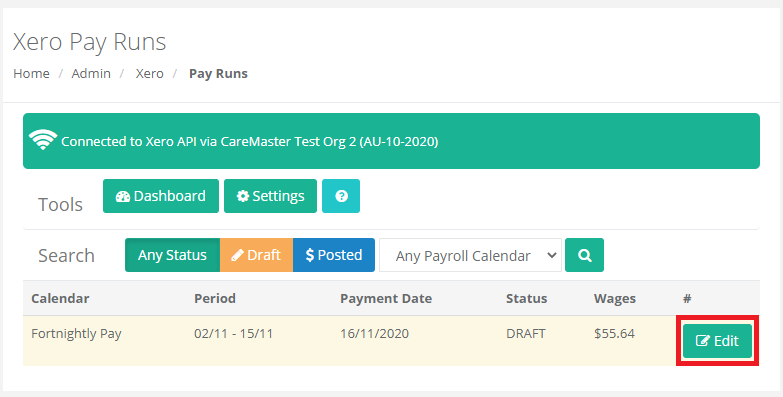Open the Dashboard tool
Image resolution: width=783 pixels, height=397 pixels.
point(161,196)
